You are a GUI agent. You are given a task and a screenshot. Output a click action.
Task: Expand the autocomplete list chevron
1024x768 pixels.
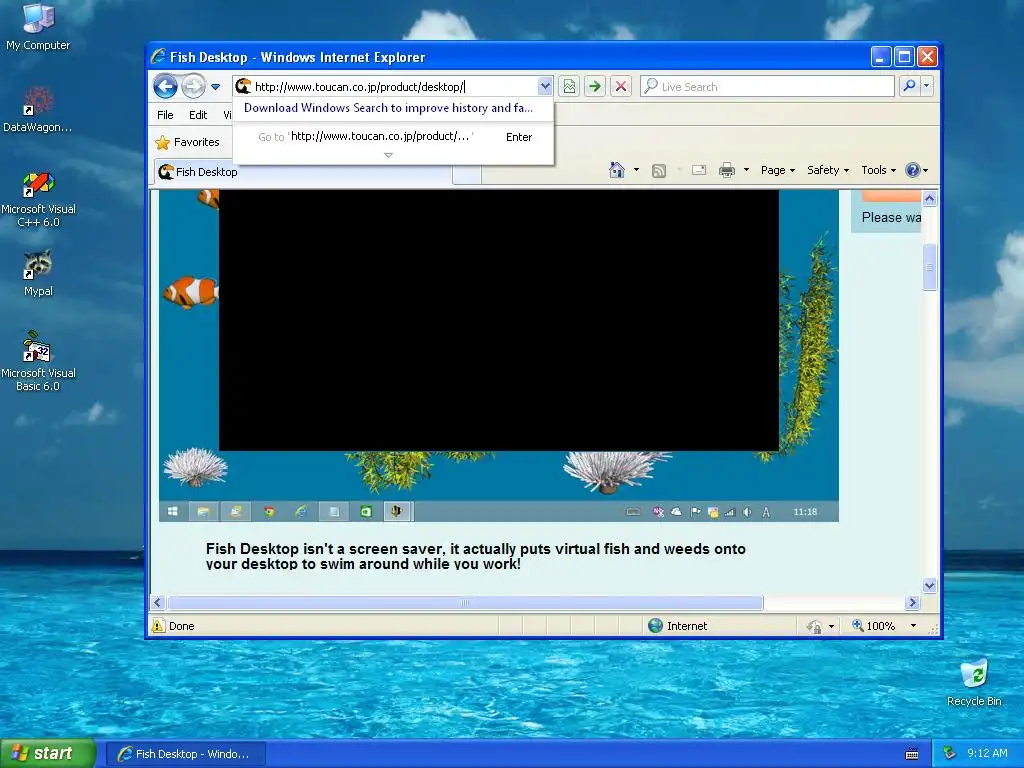pyautogui.click(x=389, y=155)
